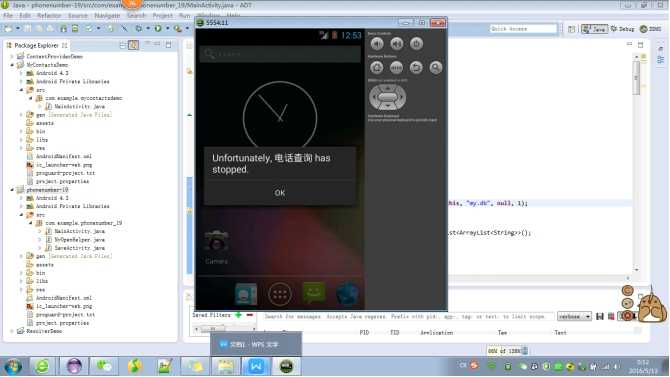
Task: Toggle Link with Editor in Package Explorer
Action: click(x=133, y=45)
